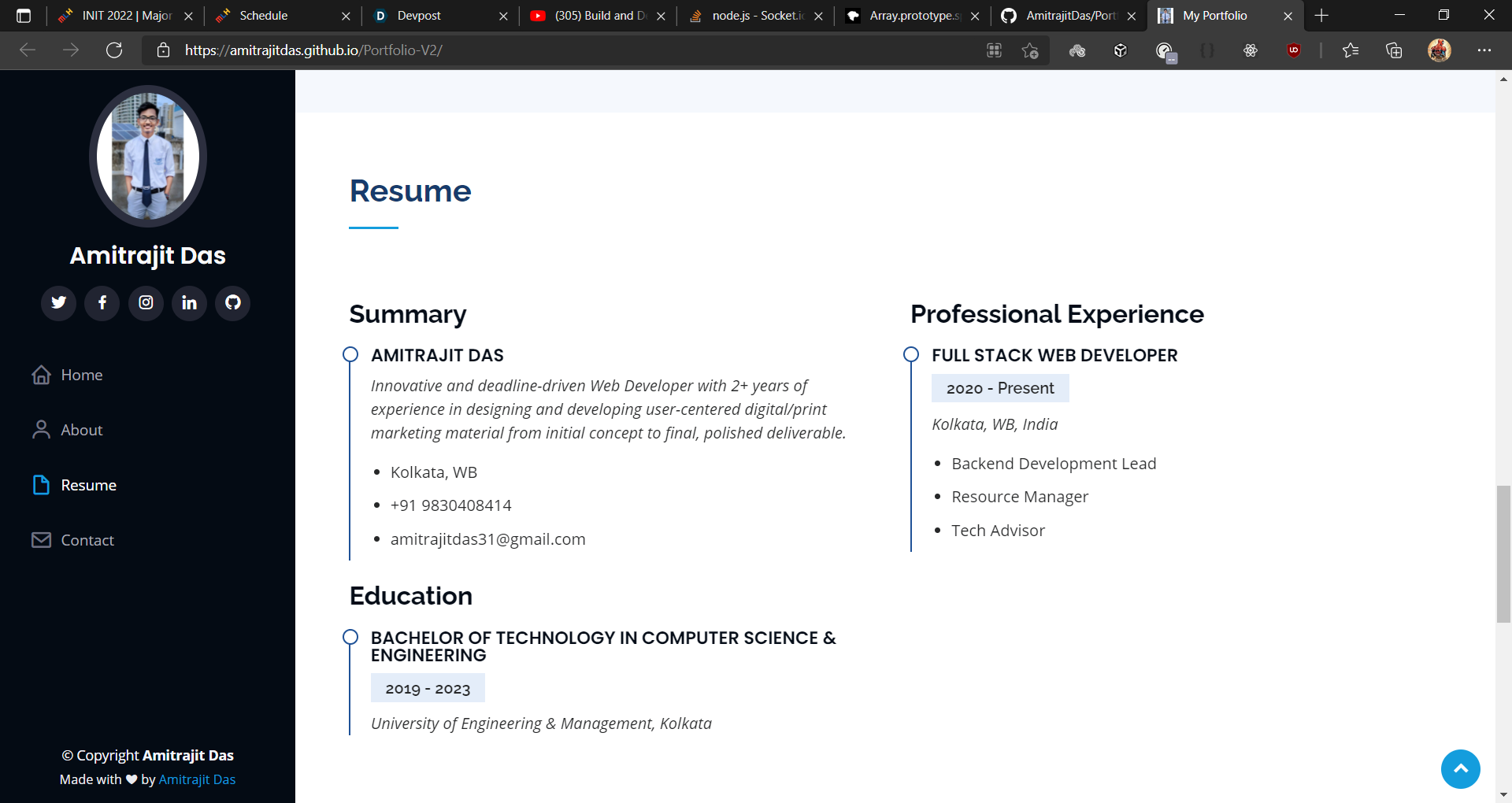Open the LinkedIn social icon
1512x803 pixels.
click(x=189, y=302)
